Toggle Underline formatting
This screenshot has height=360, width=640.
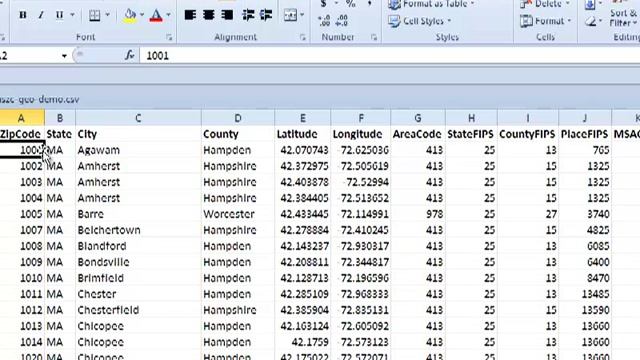(60, 16)
